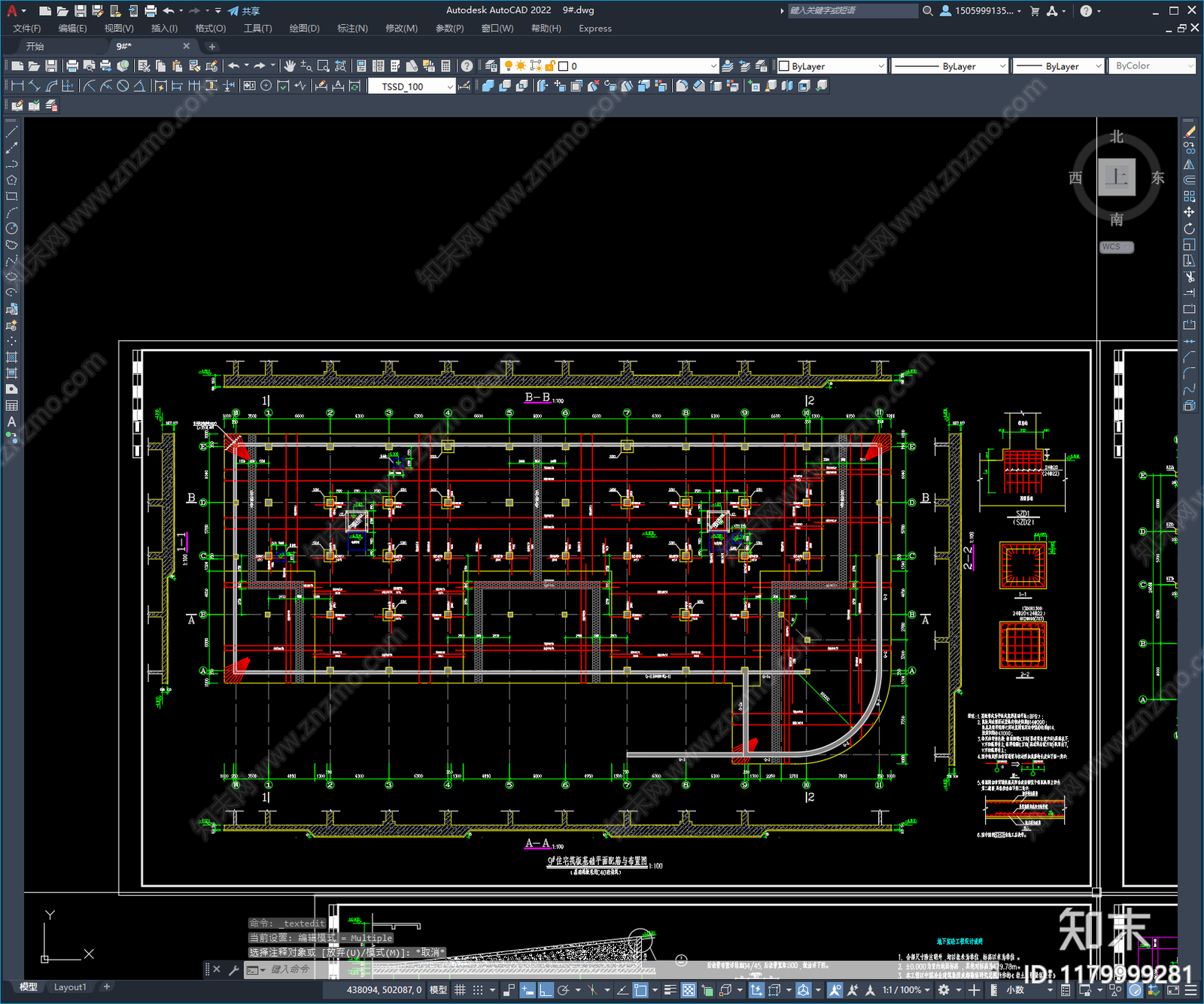This screenshot has height=1004, width=1204.
Task: Click the WCS button under ViewCube
Action: (1115, 247)
